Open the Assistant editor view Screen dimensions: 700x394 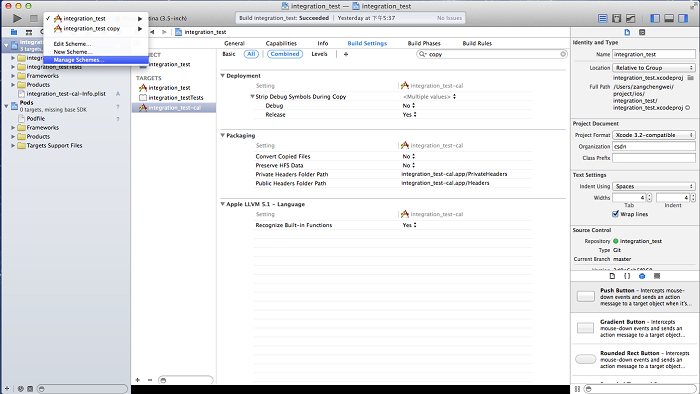(617, 18)
